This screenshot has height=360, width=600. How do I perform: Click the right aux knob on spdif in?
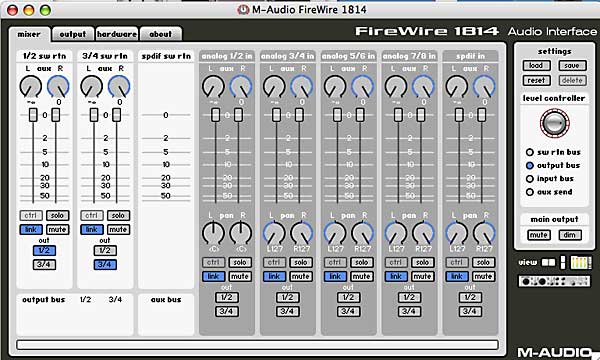(x=484, y=86)
